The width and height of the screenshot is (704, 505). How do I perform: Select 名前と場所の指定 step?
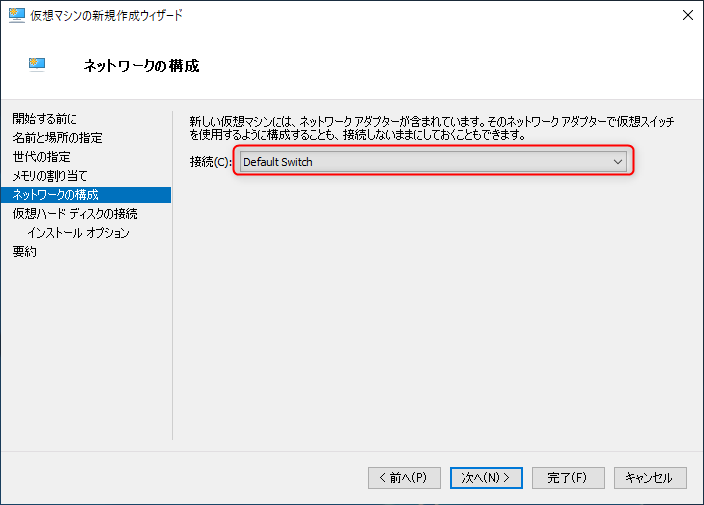click(57, 138)
